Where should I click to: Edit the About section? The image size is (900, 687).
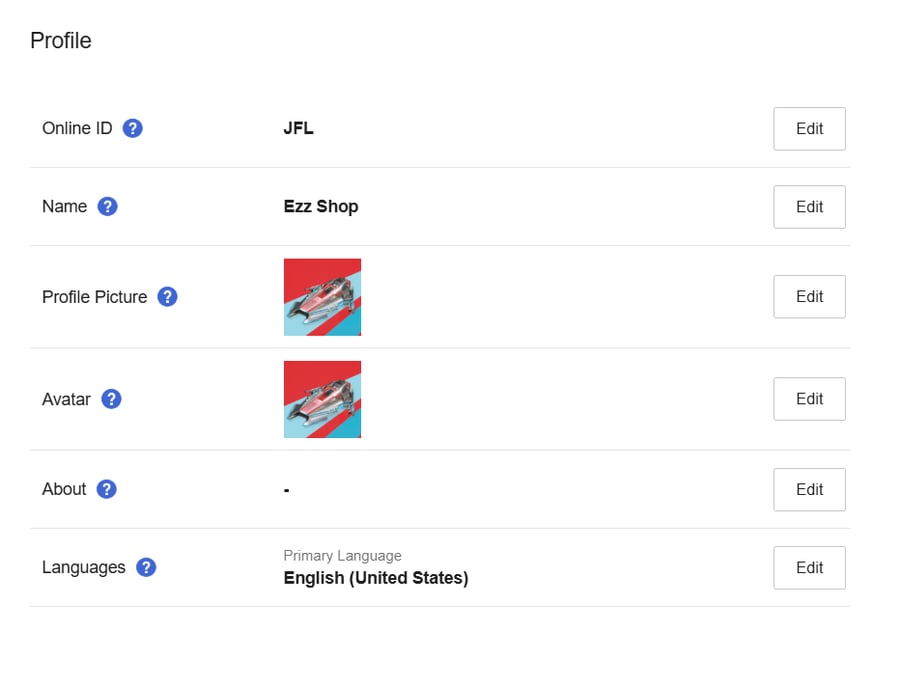coord(809,490)
